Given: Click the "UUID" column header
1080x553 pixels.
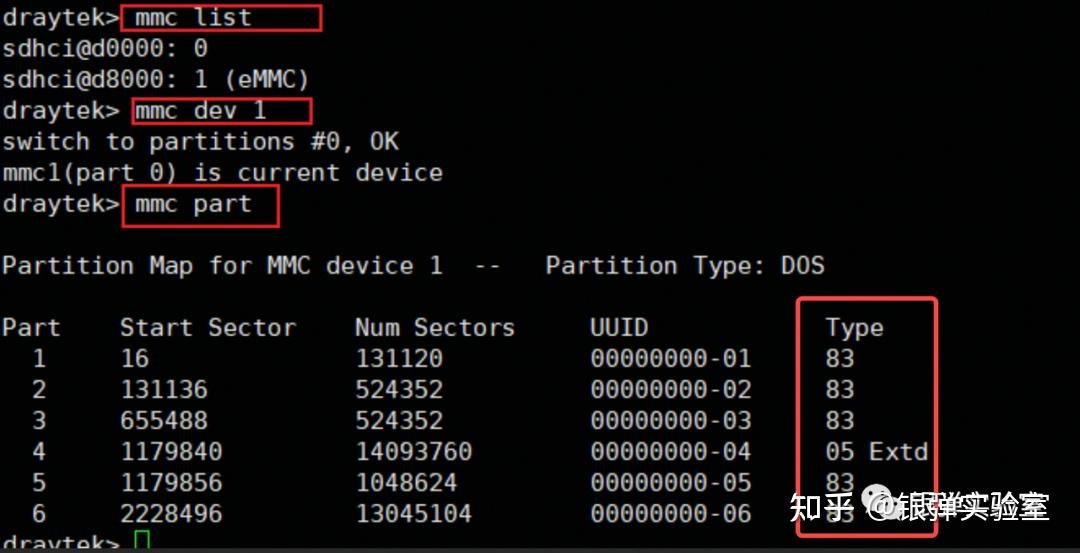Looking at the screenshot, I should [619, 328].
